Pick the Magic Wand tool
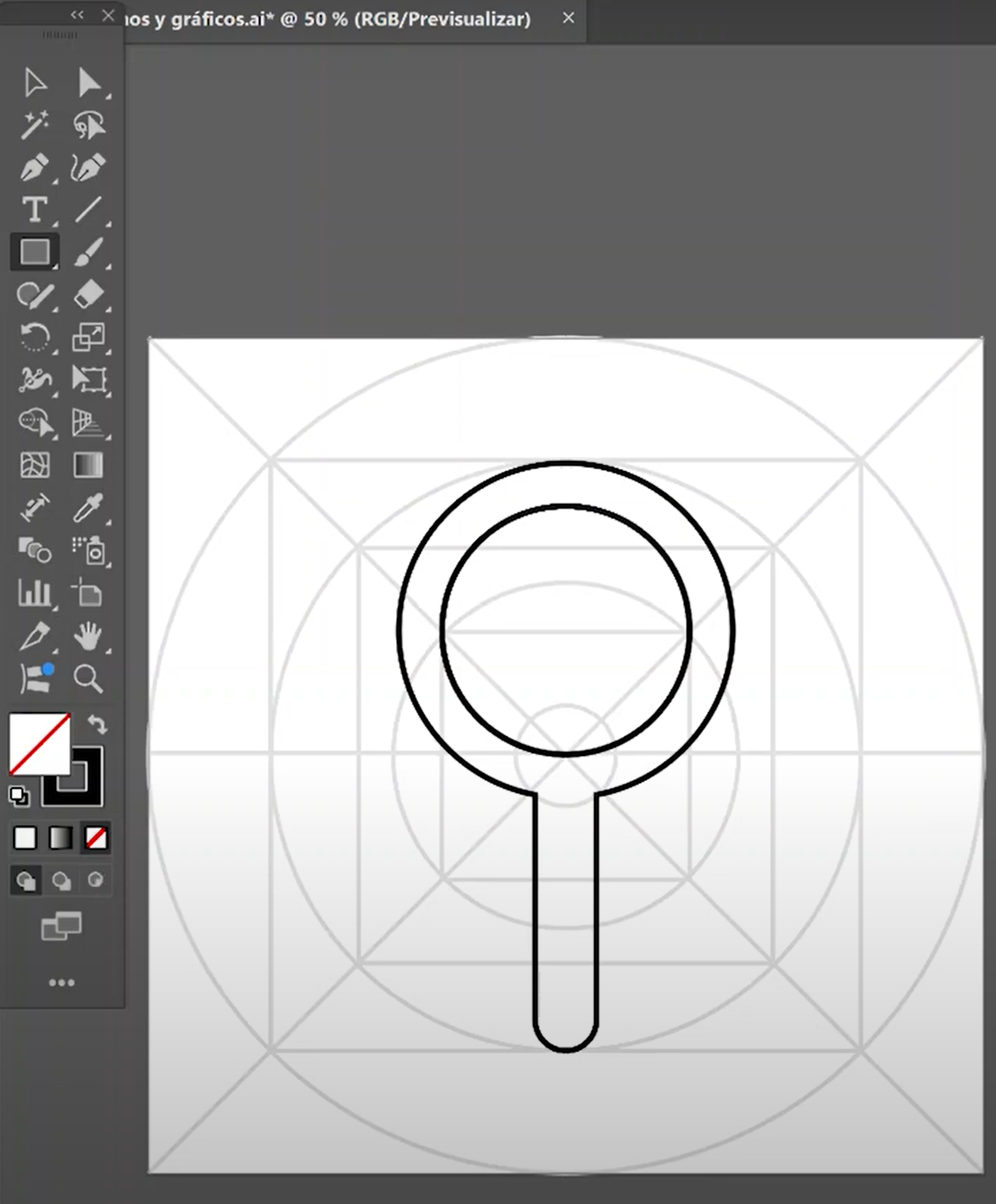 [34, 125]
